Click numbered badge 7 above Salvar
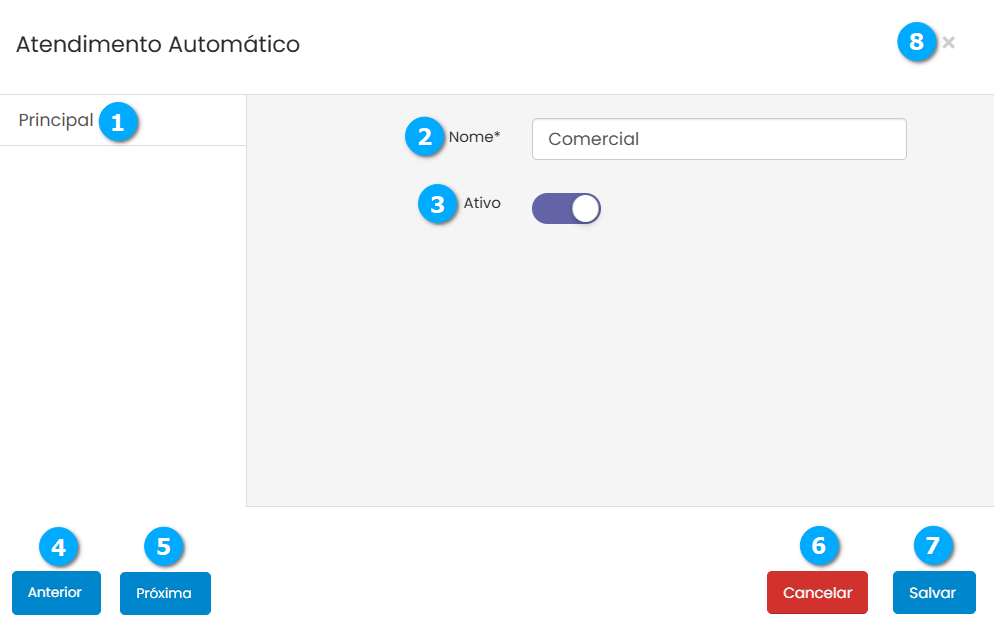This screenshot has height=629, width=994. pos(933,545)
